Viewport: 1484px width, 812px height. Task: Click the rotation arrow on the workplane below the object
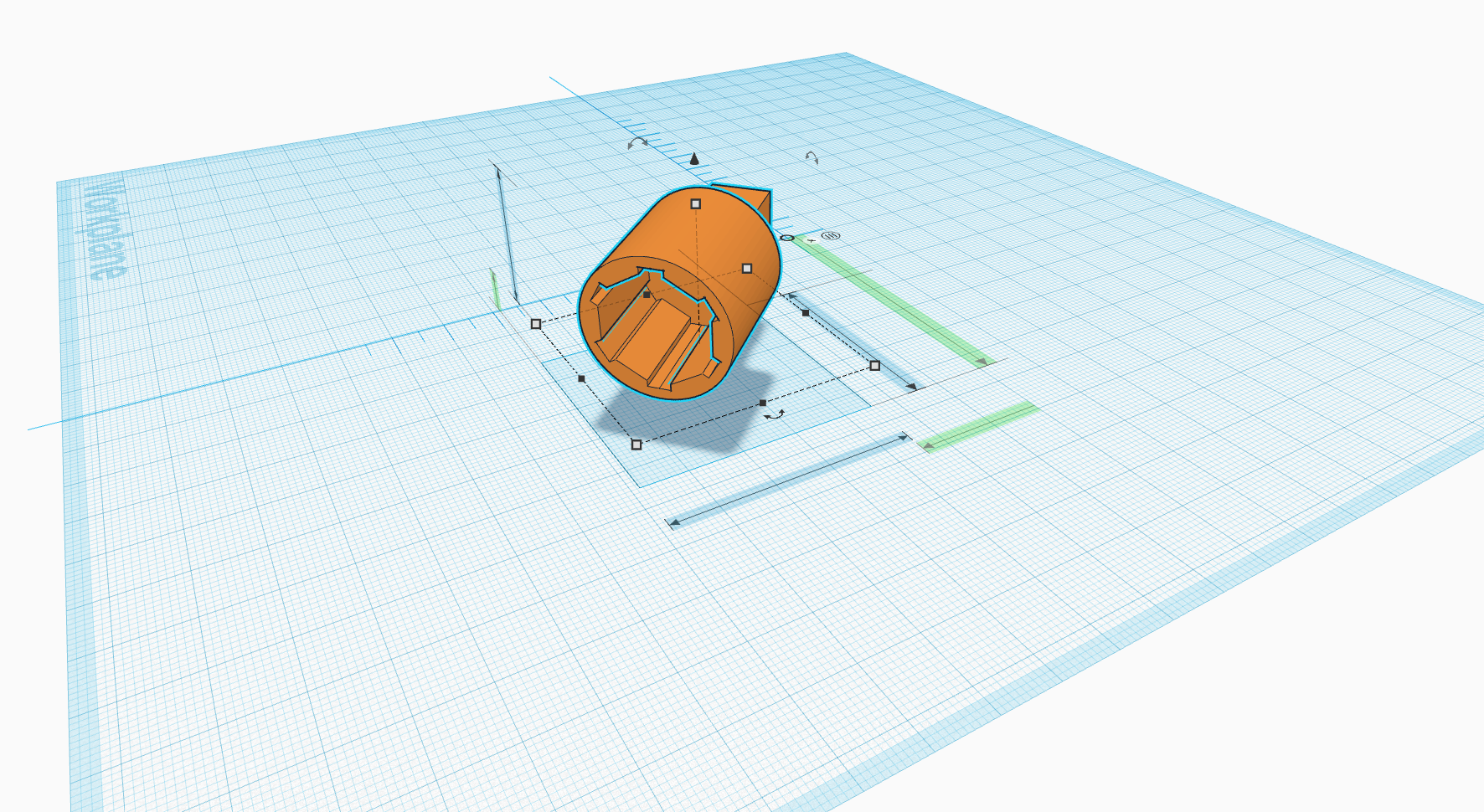point(775,414)
